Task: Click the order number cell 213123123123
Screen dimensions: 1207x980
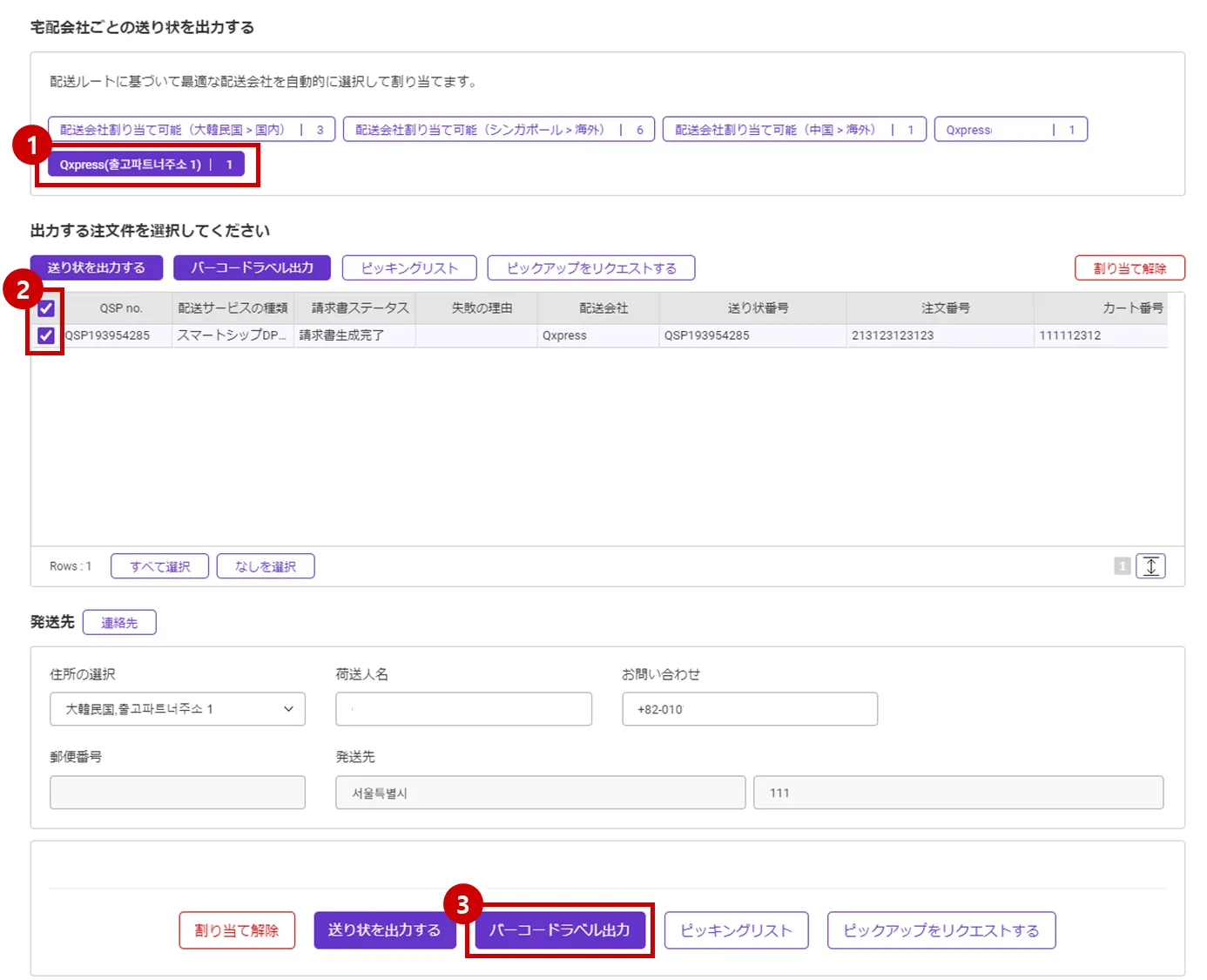Action: click(941, 335)
